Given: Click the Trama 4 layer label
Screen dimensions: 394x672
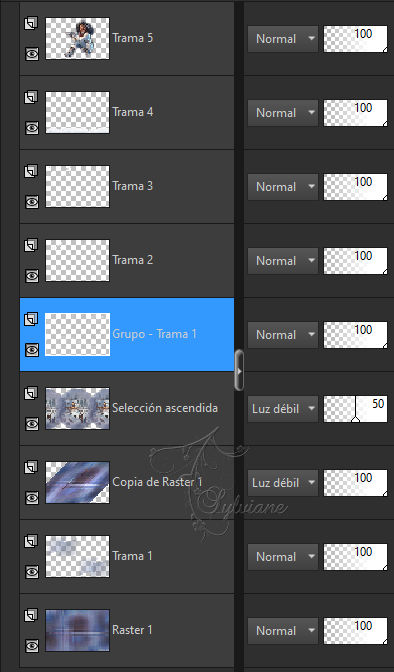Looking at the screenshot, I should [x=132, y=112].
